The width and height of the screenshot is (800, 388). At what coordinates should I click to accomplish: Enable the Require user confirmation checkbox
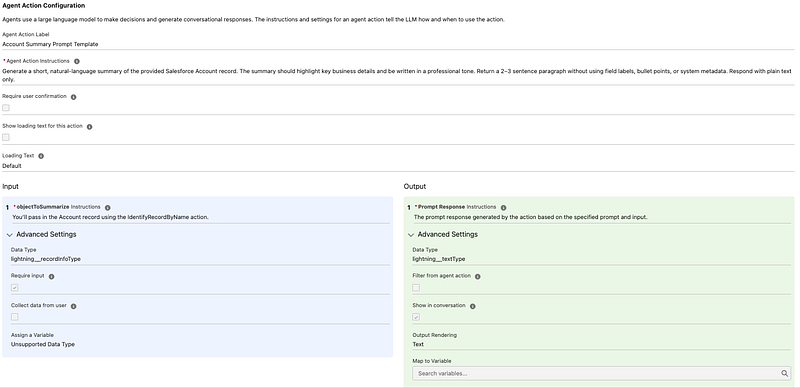coord(6,108)
